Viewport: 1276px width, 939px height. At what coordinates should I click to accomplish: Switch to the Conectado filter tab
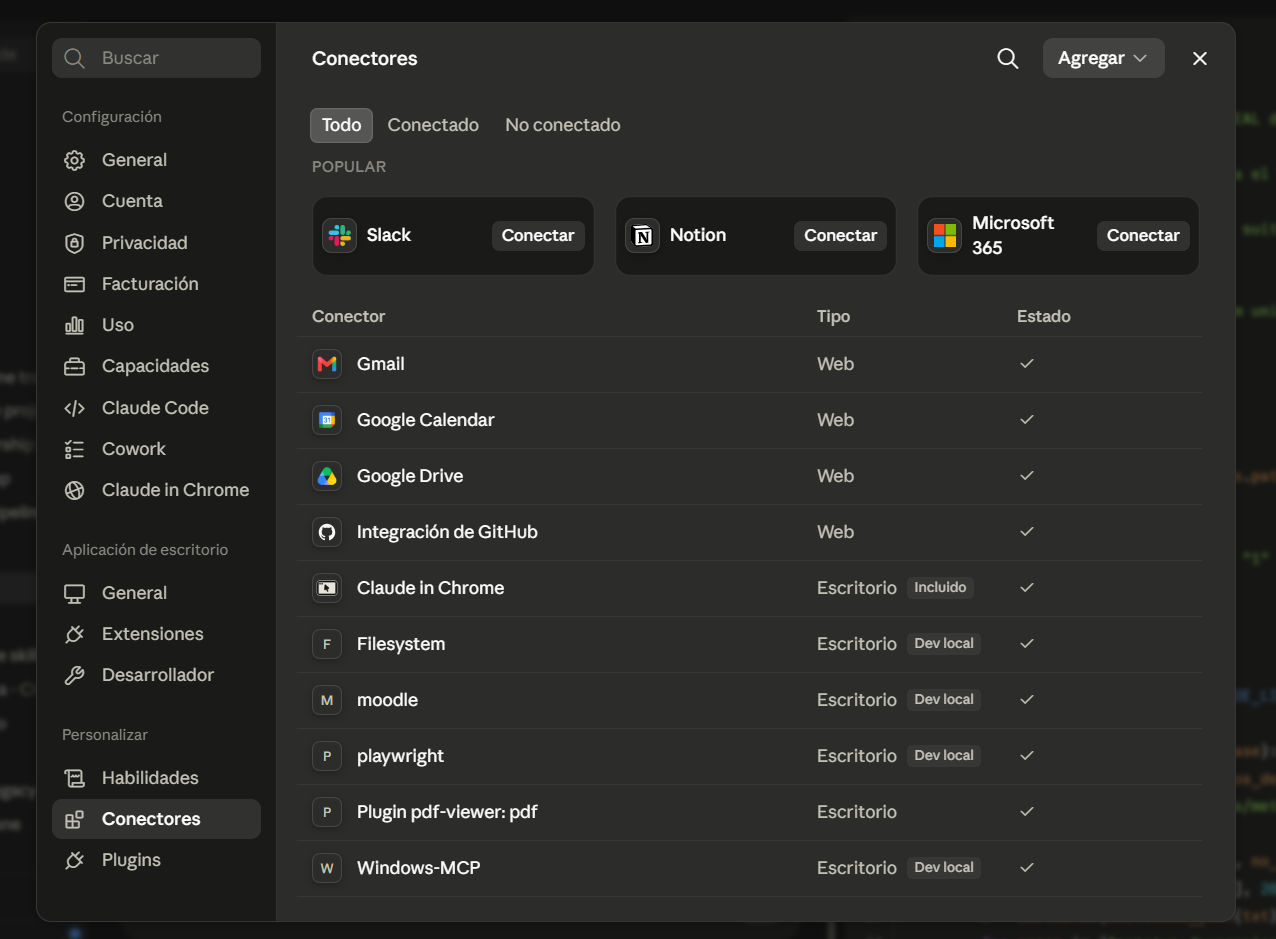click(x=433, y=125)
